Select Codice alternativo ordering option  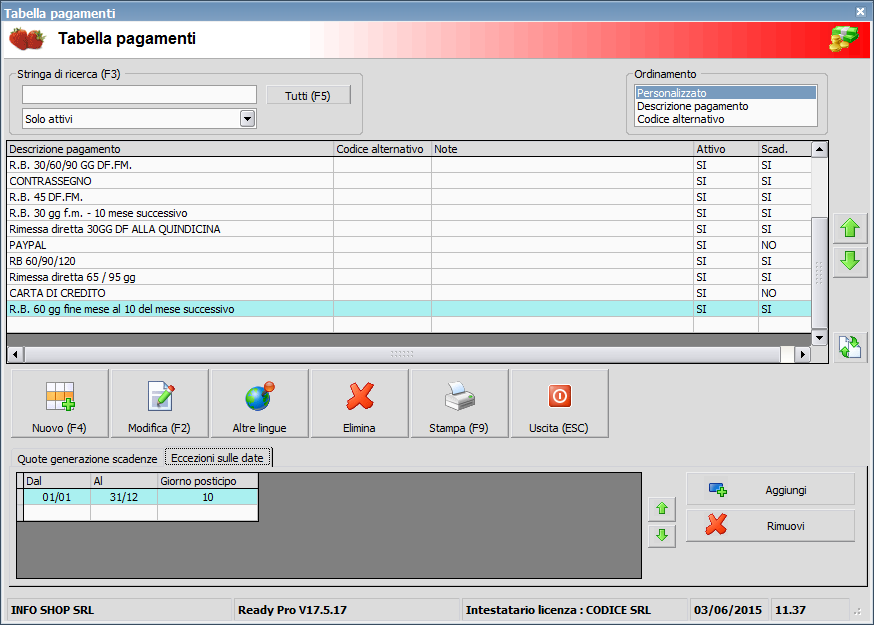[x=726, y=119]
